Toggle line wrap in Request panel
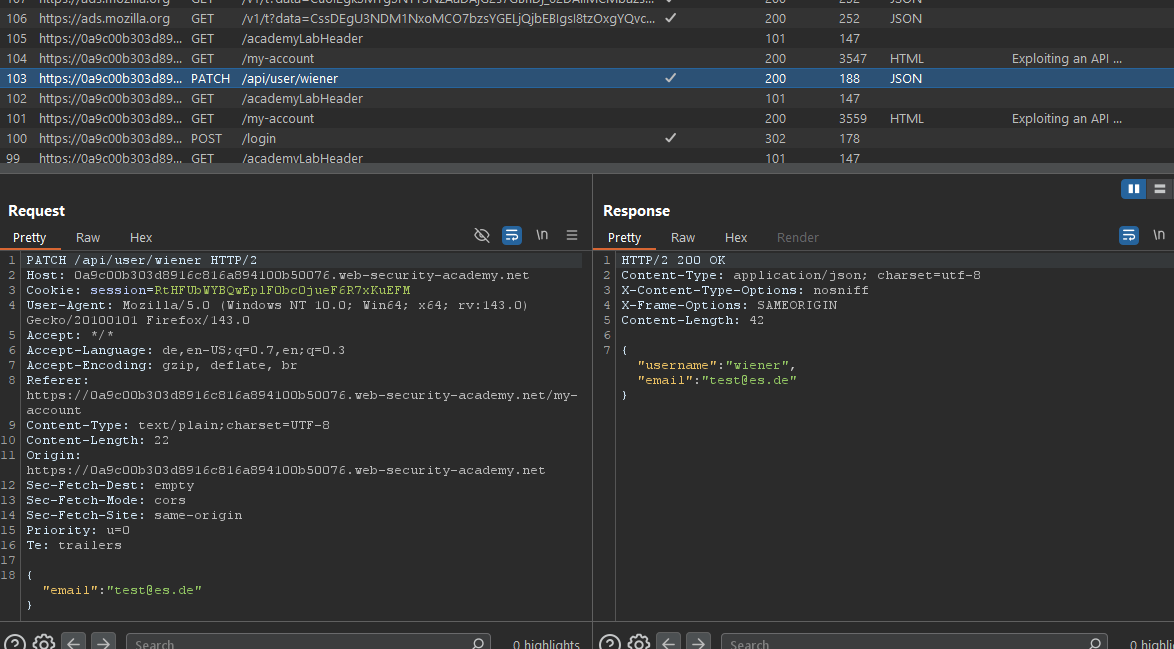Image resolution: width=1174 pixels, height=649 pixels. [511, 236]
